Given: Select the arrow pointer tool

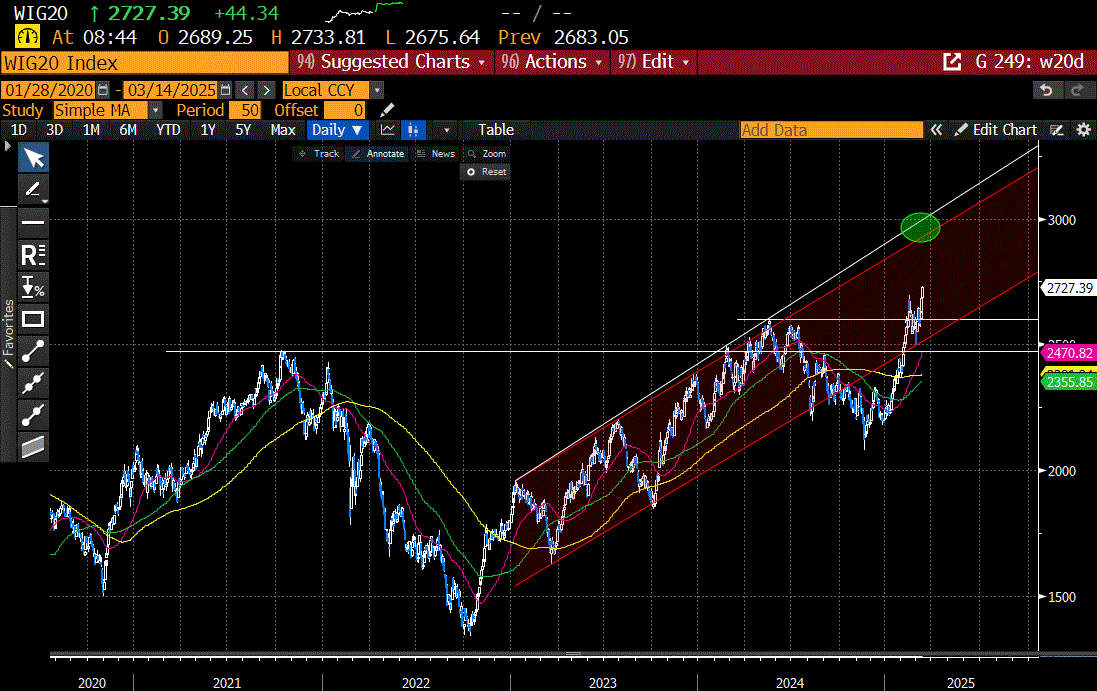Looking at the screenshot, I should (33, 158).
